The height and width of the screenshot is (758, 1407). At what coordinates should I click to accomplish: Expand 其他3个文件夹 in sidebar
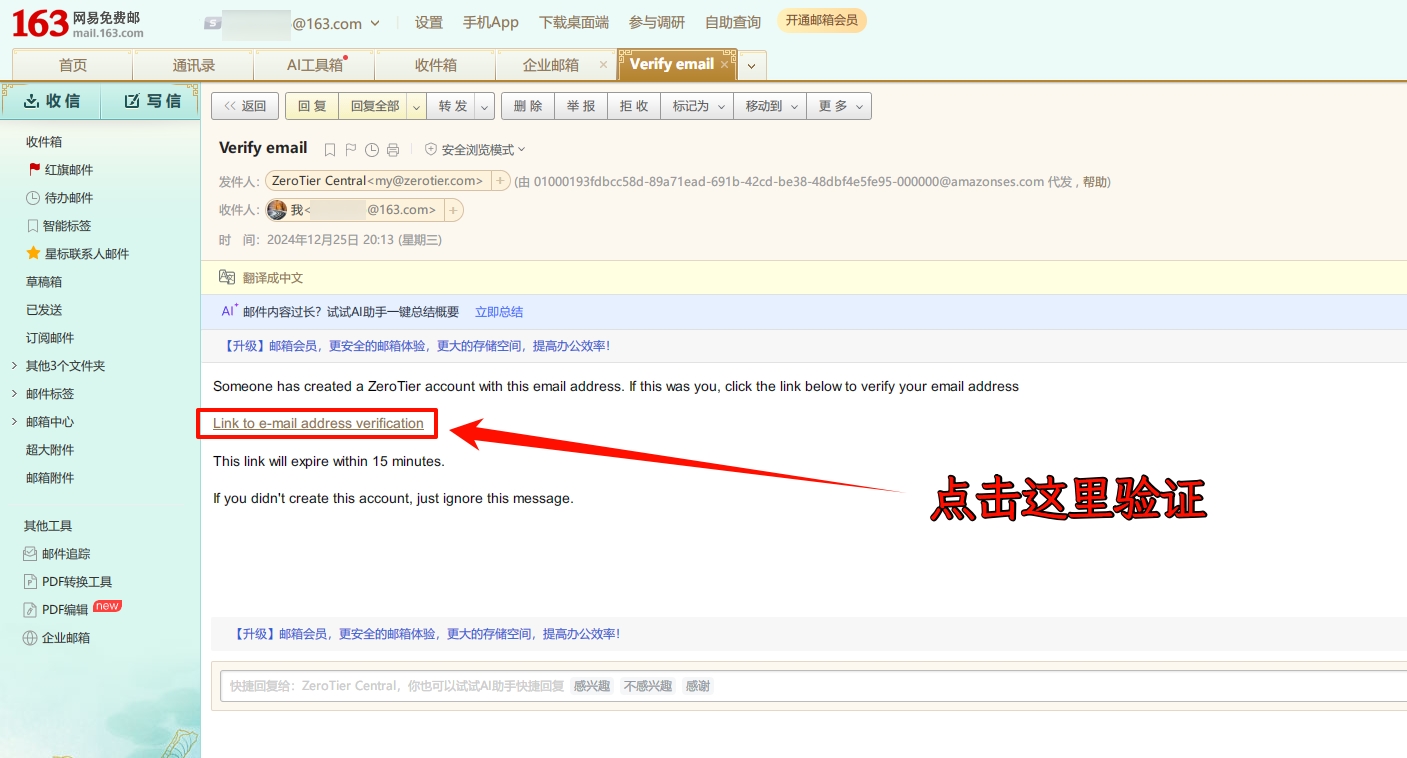pos(14,366)
